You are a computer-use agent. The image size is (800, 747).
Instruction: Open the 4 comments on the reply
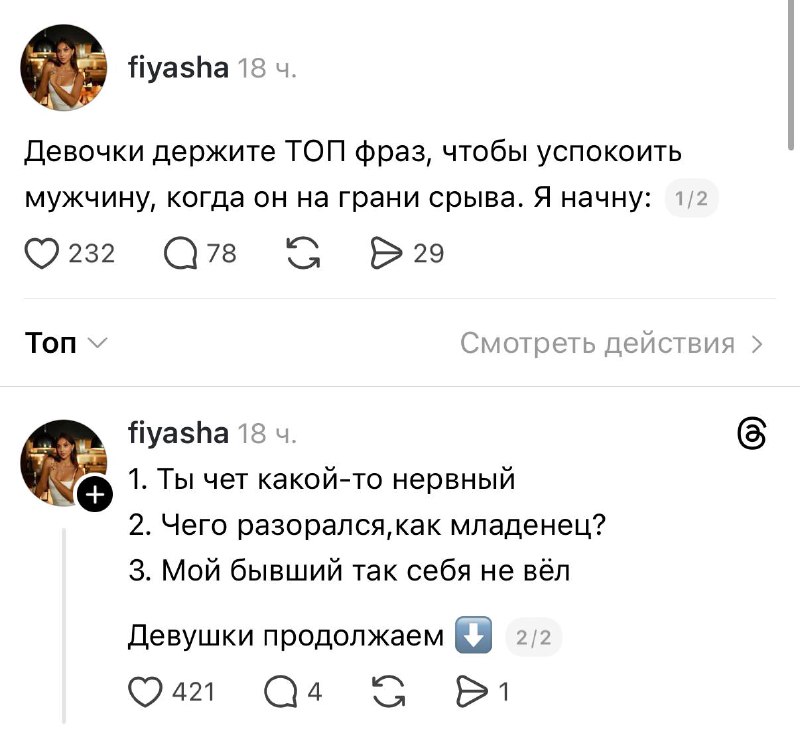[x=279, y=691]
